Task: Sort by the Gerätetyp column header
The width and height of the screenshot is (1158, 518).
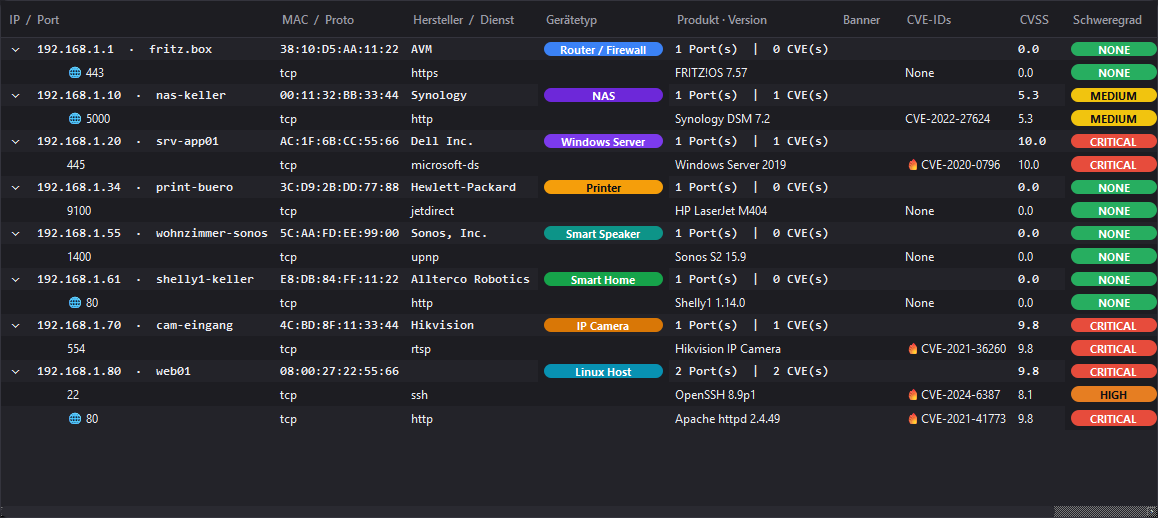Action: pos(571,20)
